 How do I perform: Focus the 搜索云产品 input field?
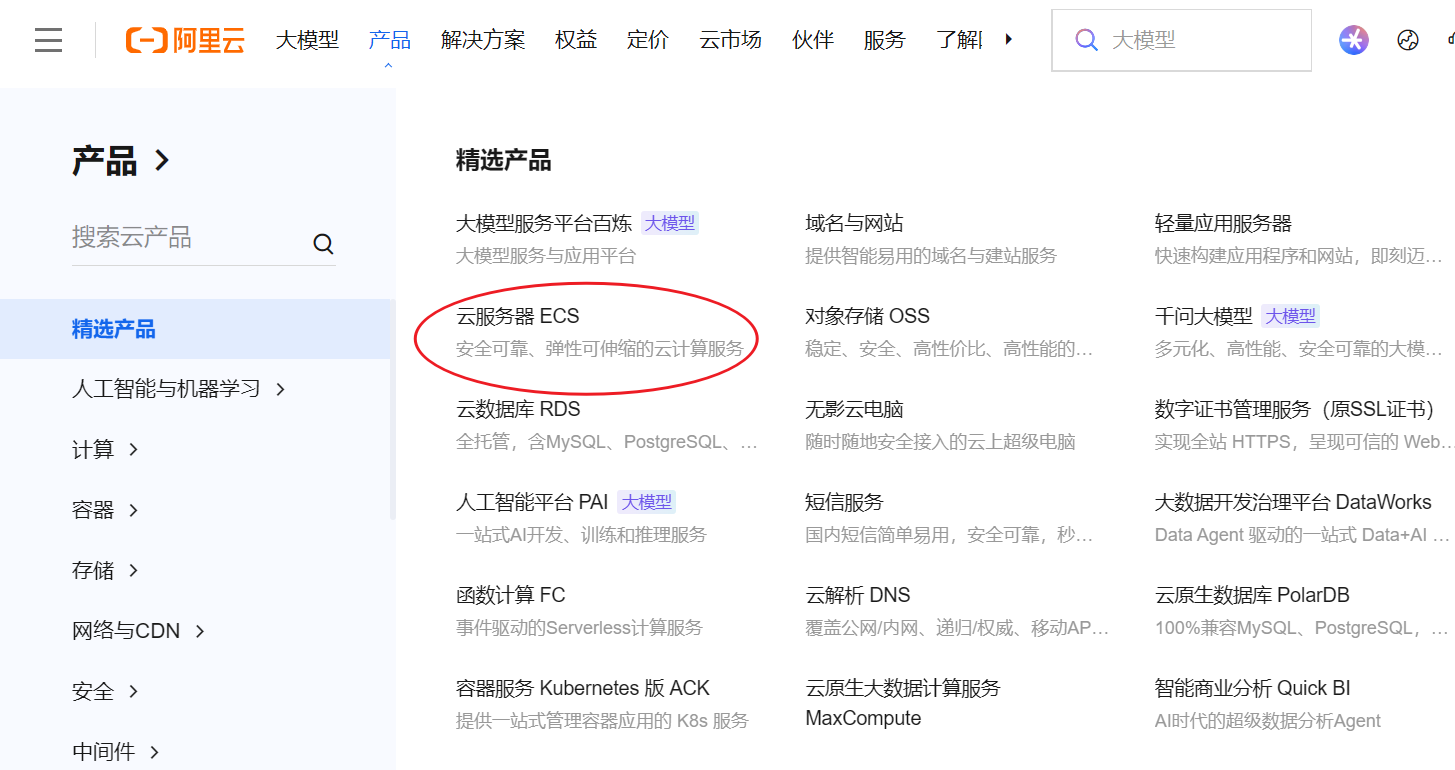190,238
